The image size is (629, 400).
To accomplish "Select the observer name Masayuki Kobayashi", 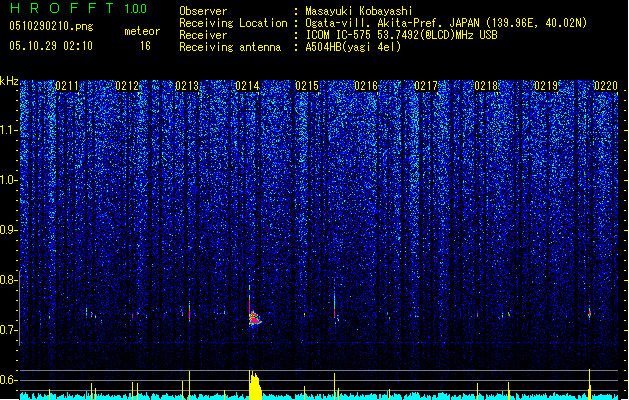I will pos(359,11).
